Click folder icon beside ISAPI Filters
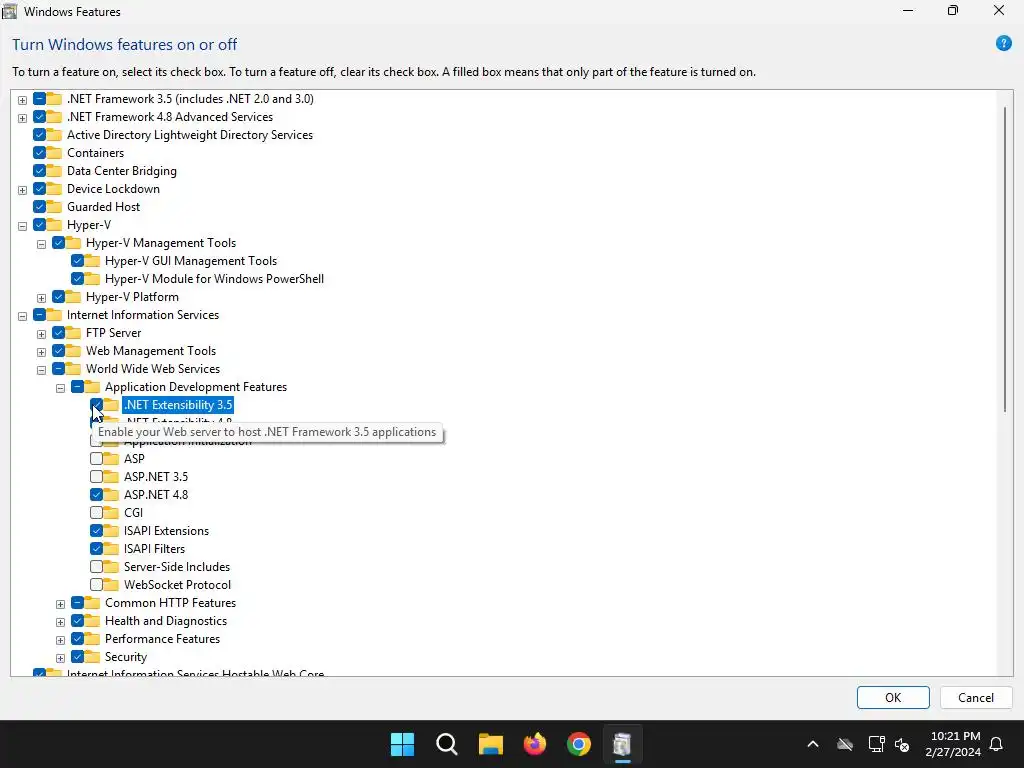Screen dimensions: 1024x768 (112, 549)
